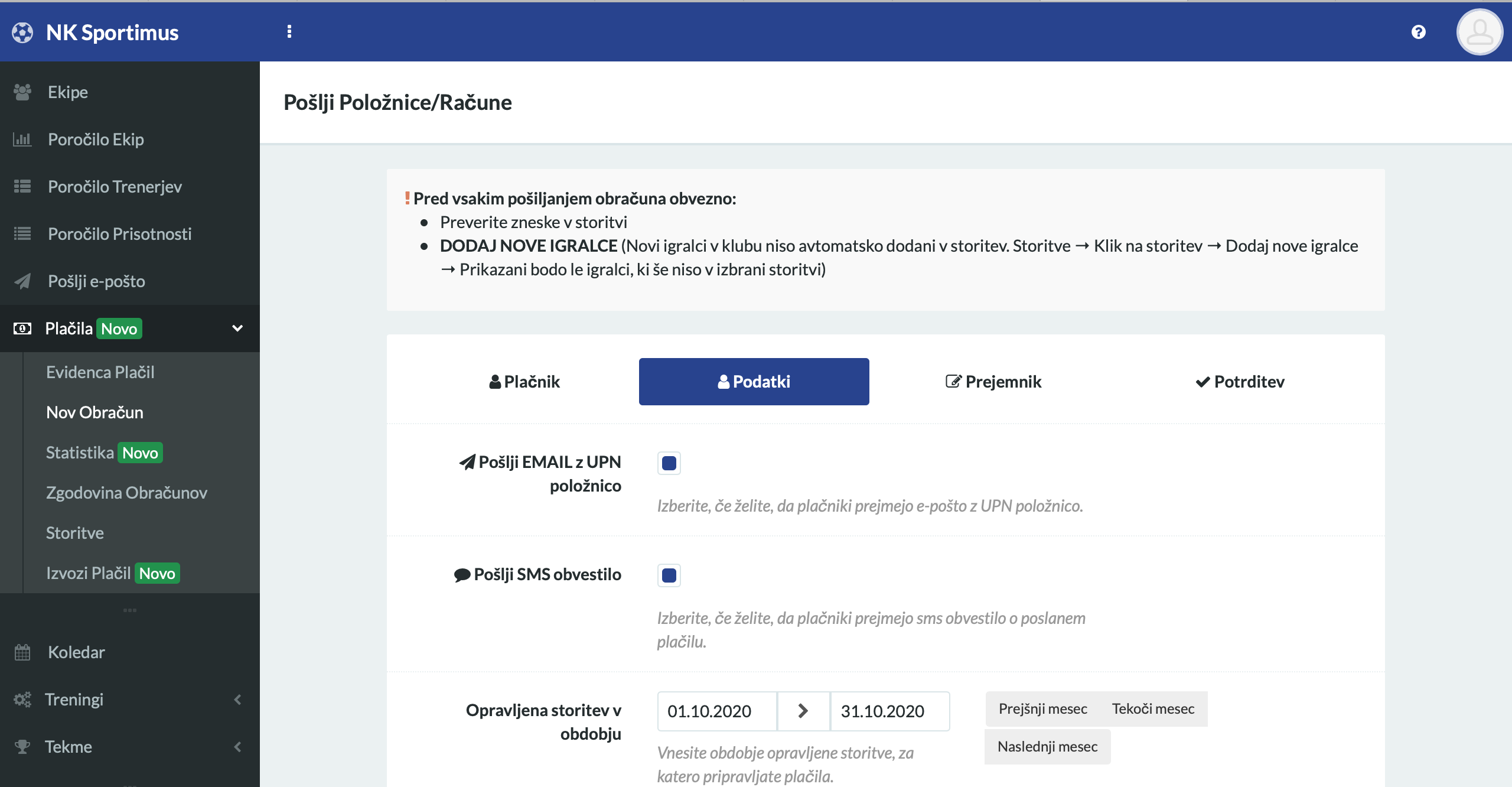Click the help question mark icon
This screenshot has height=787, width=1512.
pos(1418,32)
